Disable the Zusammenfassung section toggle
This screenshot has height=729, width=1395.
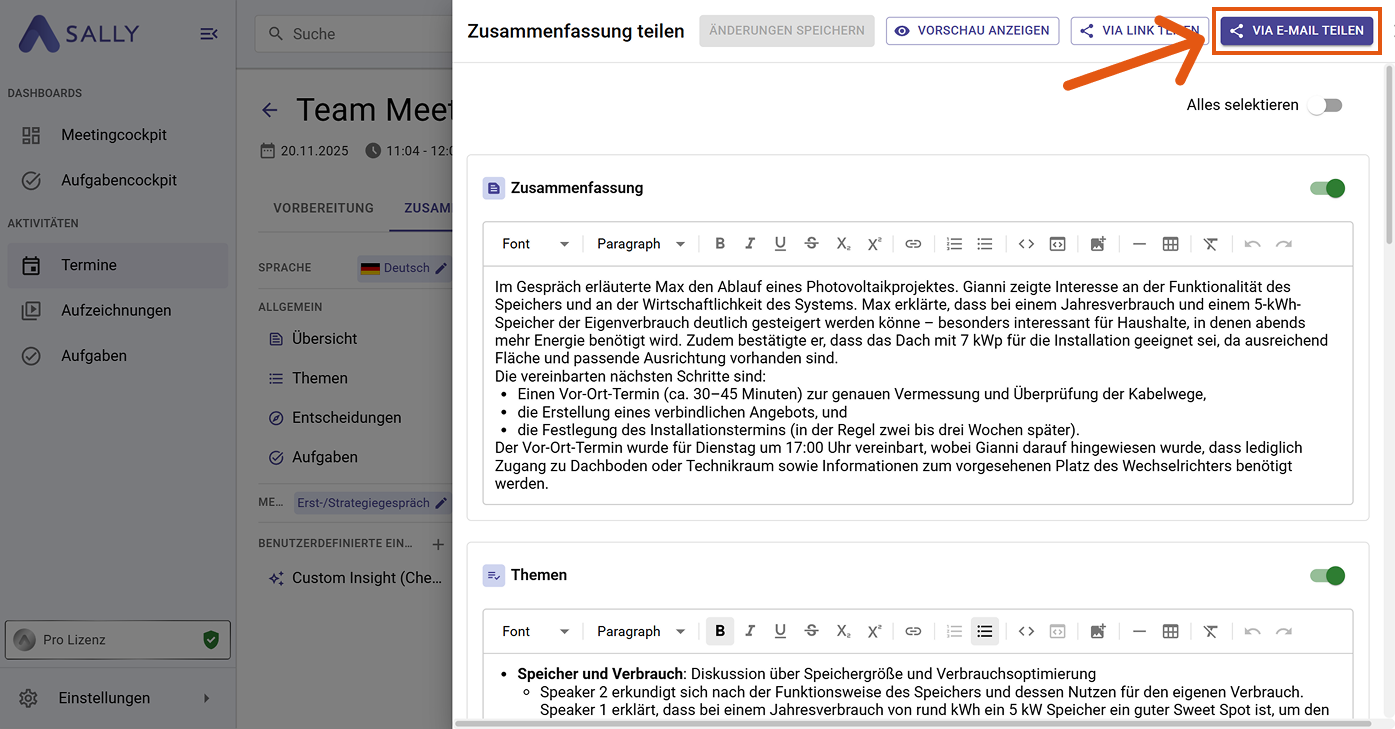click(x=1327, y=188)
